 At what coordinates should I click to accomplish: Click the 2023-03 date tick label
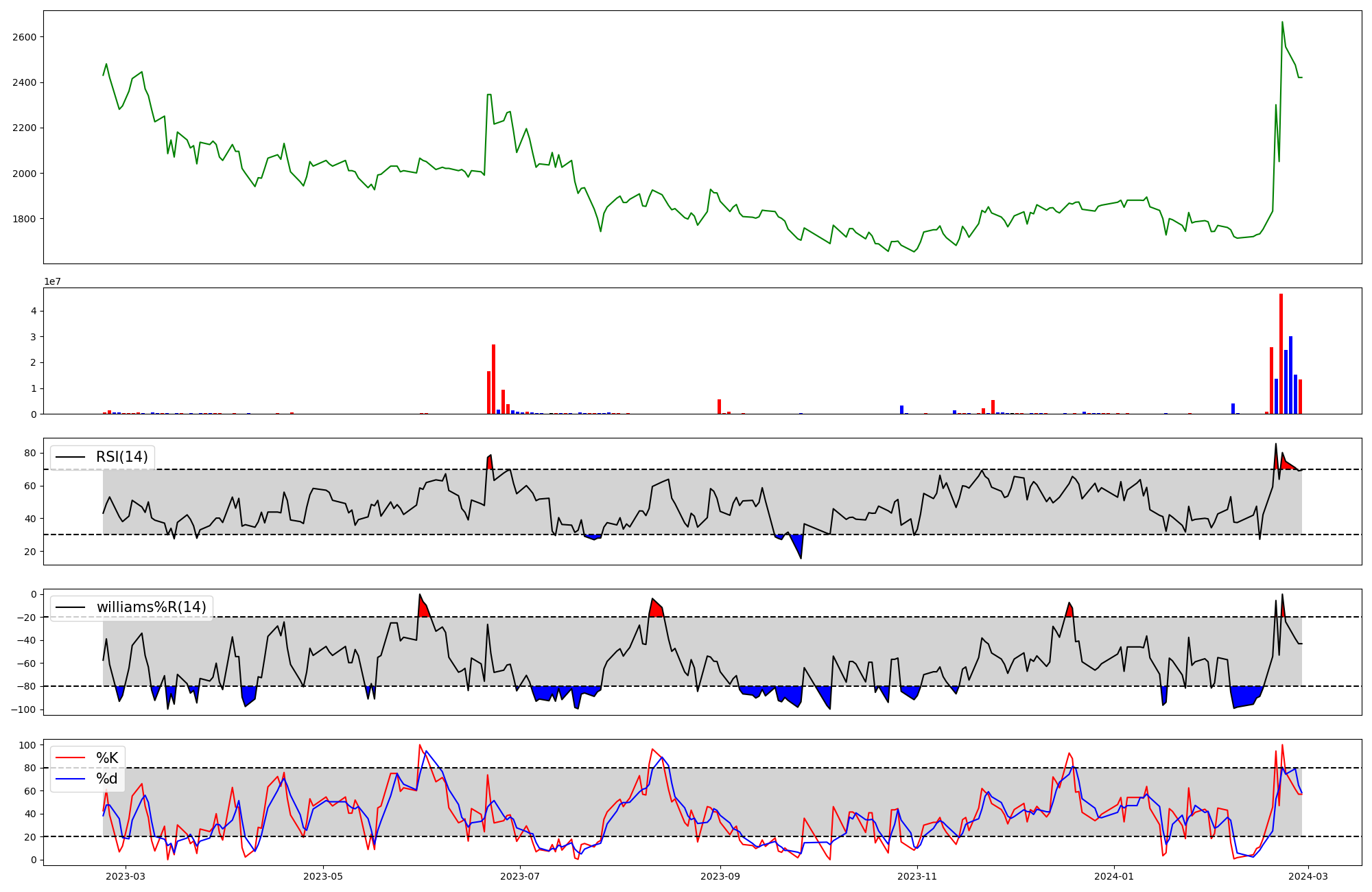click(x=126, y=876)
